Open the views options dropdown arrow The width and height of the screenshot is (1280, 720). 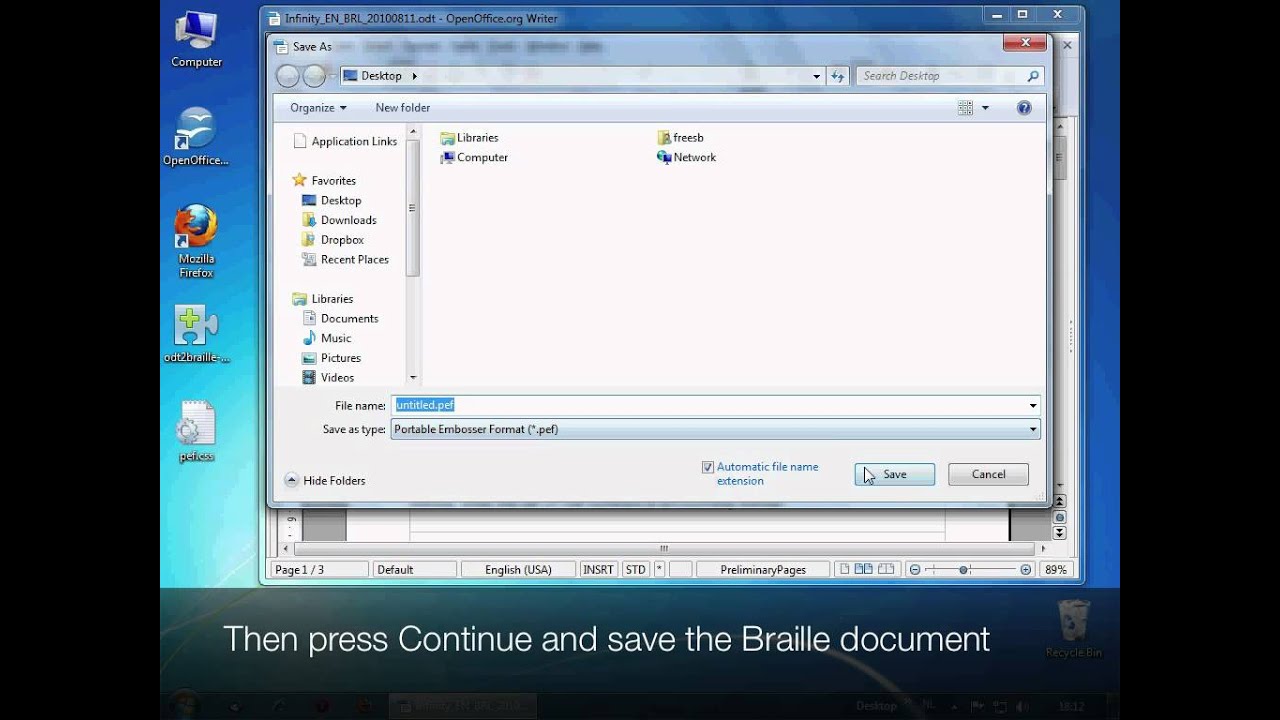(985, 108)
